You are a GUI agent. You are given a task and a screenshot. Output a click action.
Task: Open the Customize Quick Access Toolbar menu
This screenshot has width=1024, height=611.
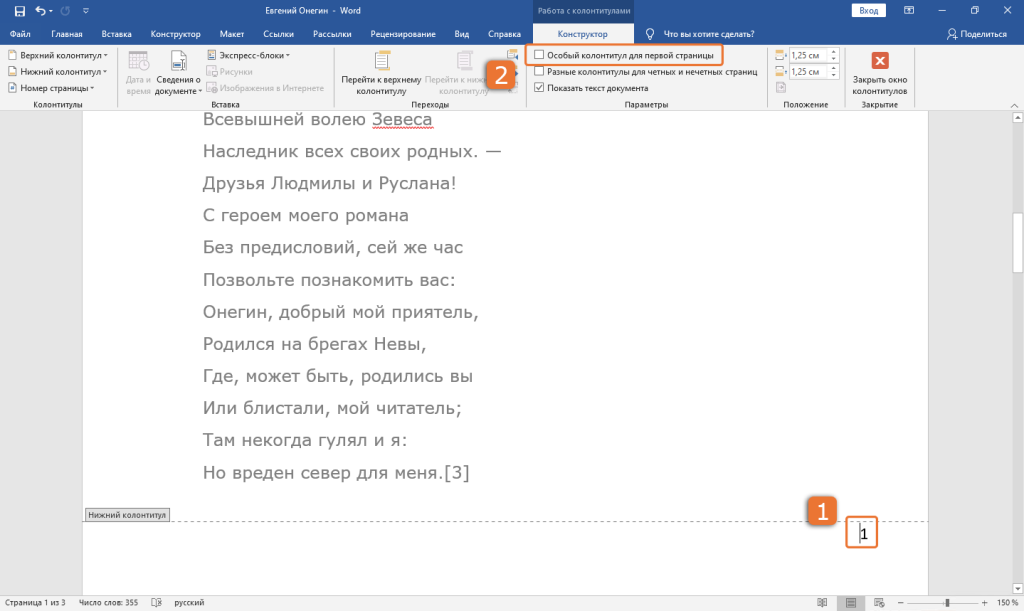pyautogui.click(x=86, y=11)
